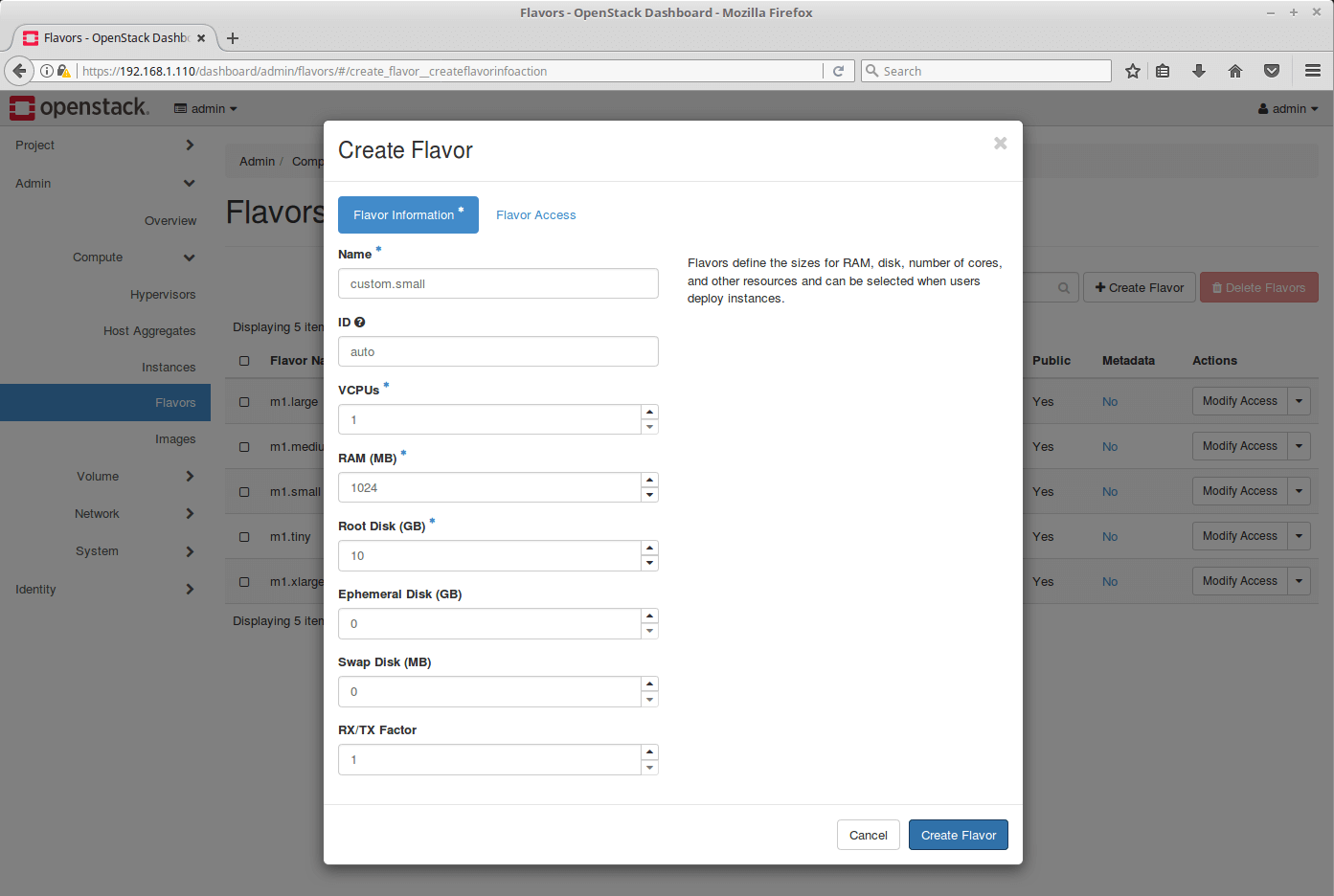1334x896 pixels.
Task: Click Metadata No link for m1.medium
Action: pos(1110,447)
